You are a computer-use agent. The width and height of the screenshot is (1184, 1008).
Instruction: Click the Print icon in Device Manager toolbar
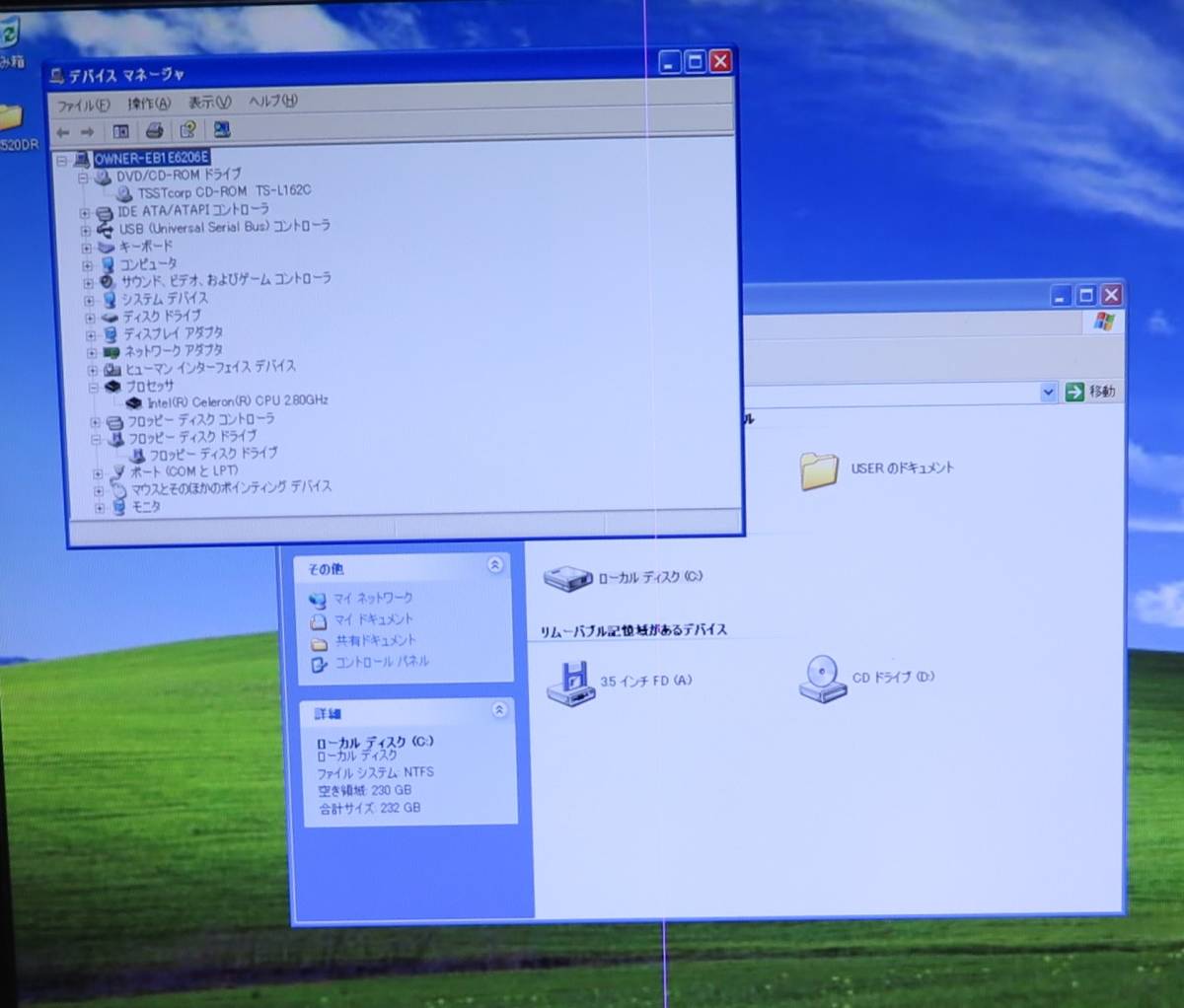click(x=154, y=130)
